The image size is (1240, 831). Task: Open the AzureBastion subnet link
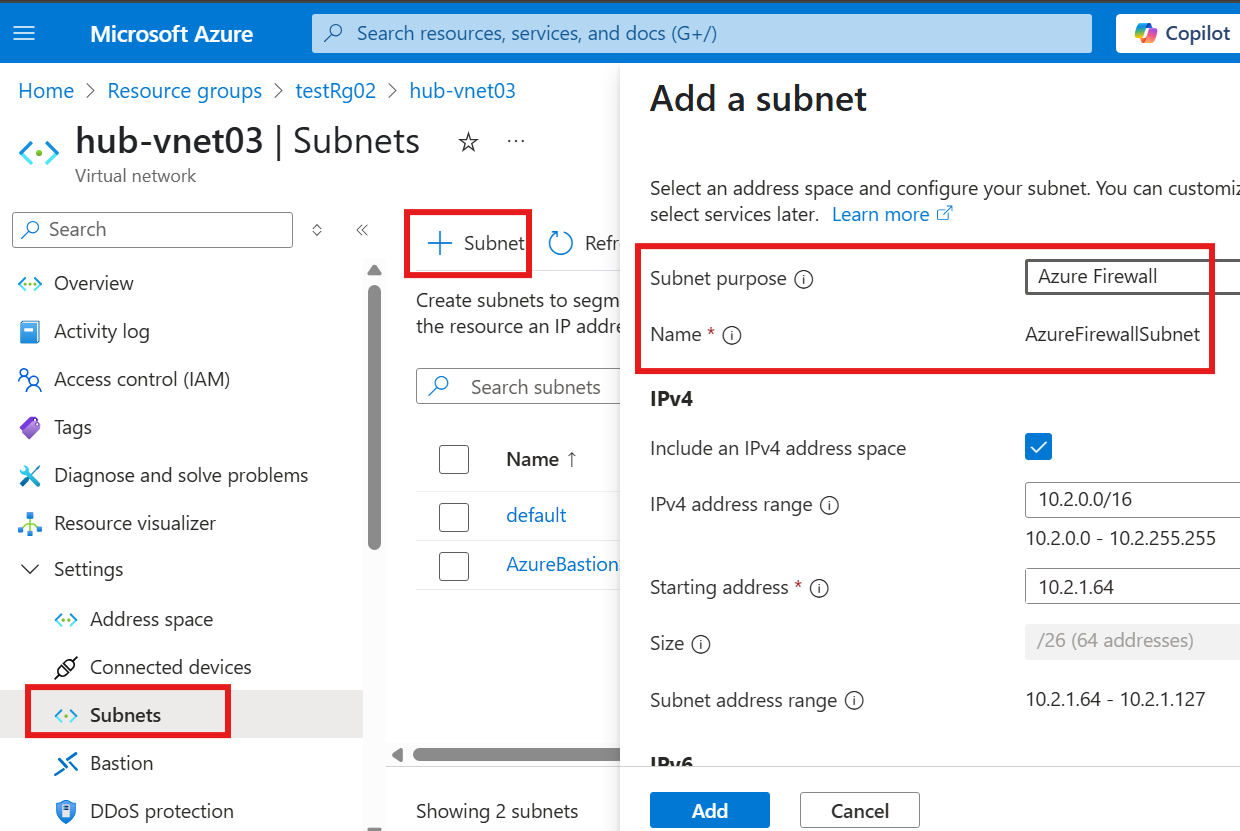point(562,564)
